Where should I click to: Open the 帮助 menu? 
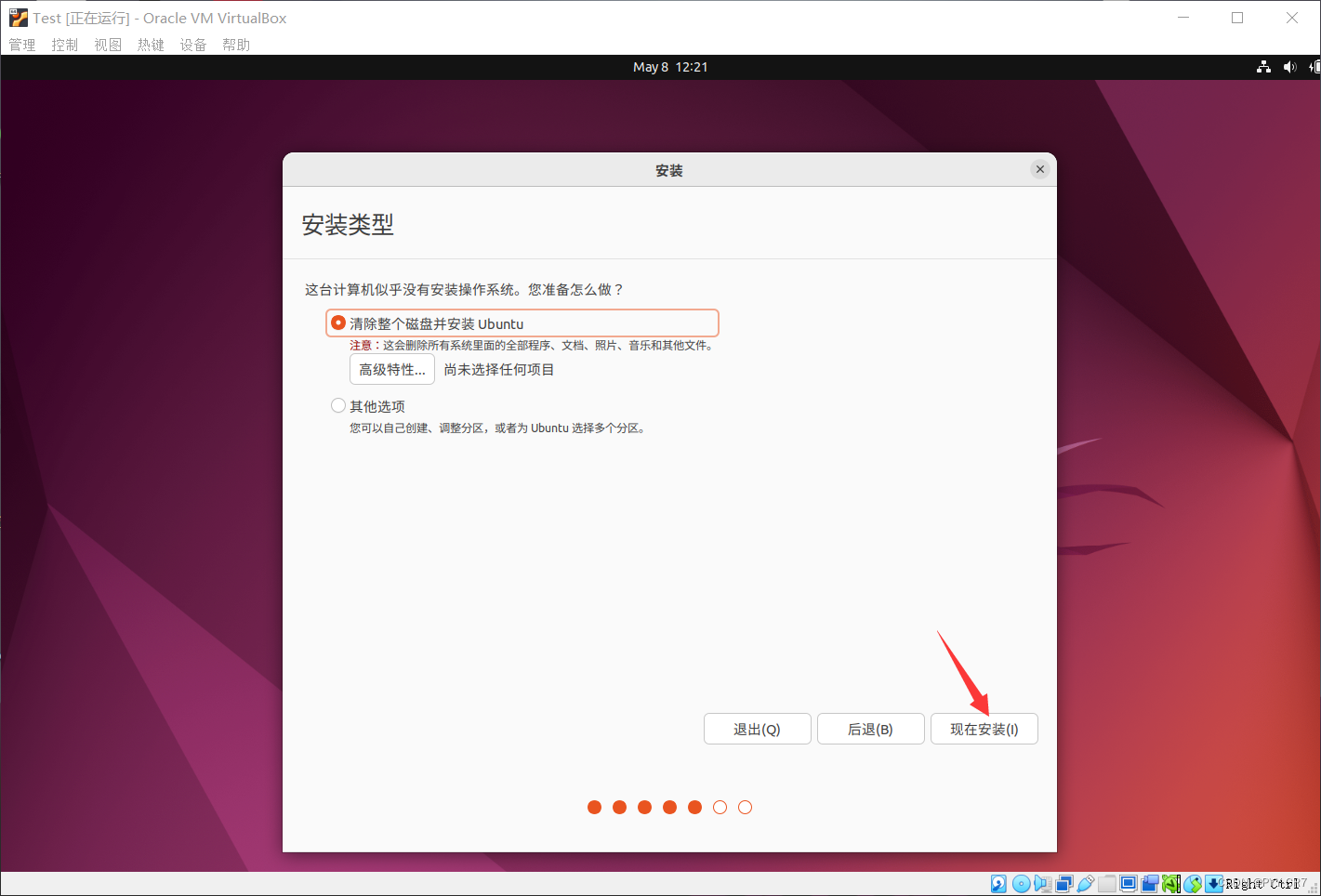click(x=236, y=45)
